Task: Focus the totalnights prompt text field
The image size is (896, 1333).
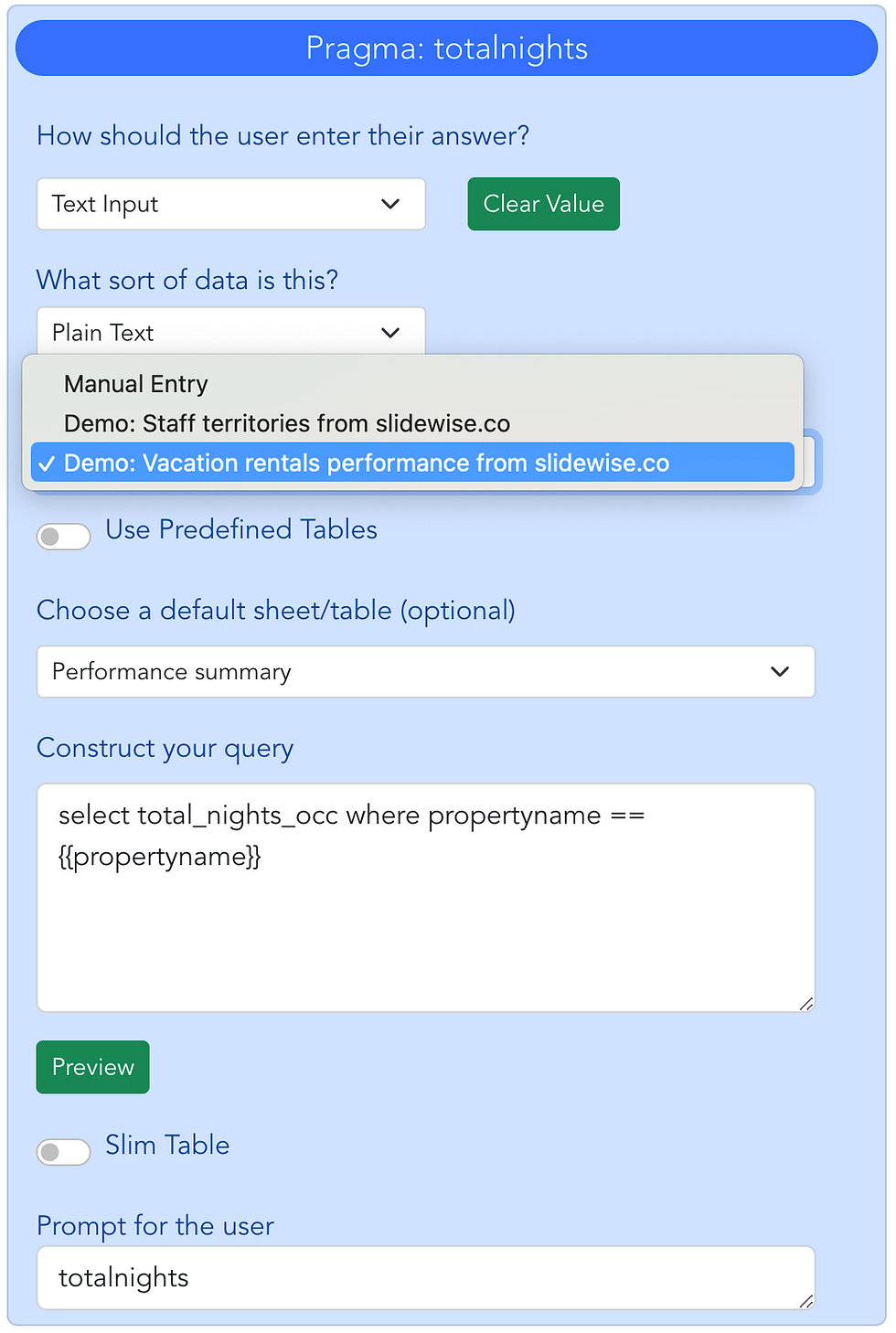Action: [x=425, y=1277]
